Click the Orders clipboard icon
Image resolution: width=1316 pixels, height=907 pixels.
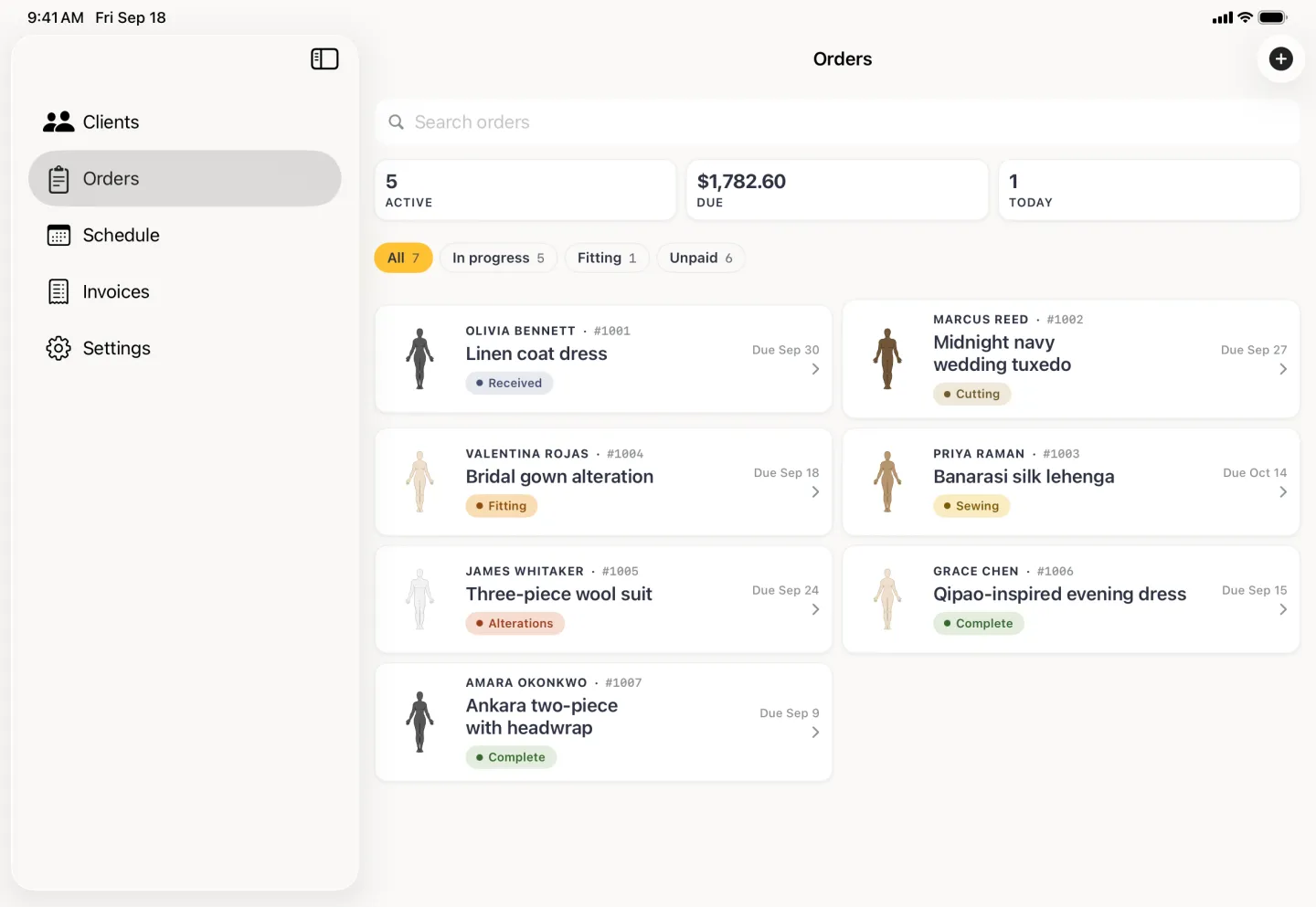[x=58, y=179]
